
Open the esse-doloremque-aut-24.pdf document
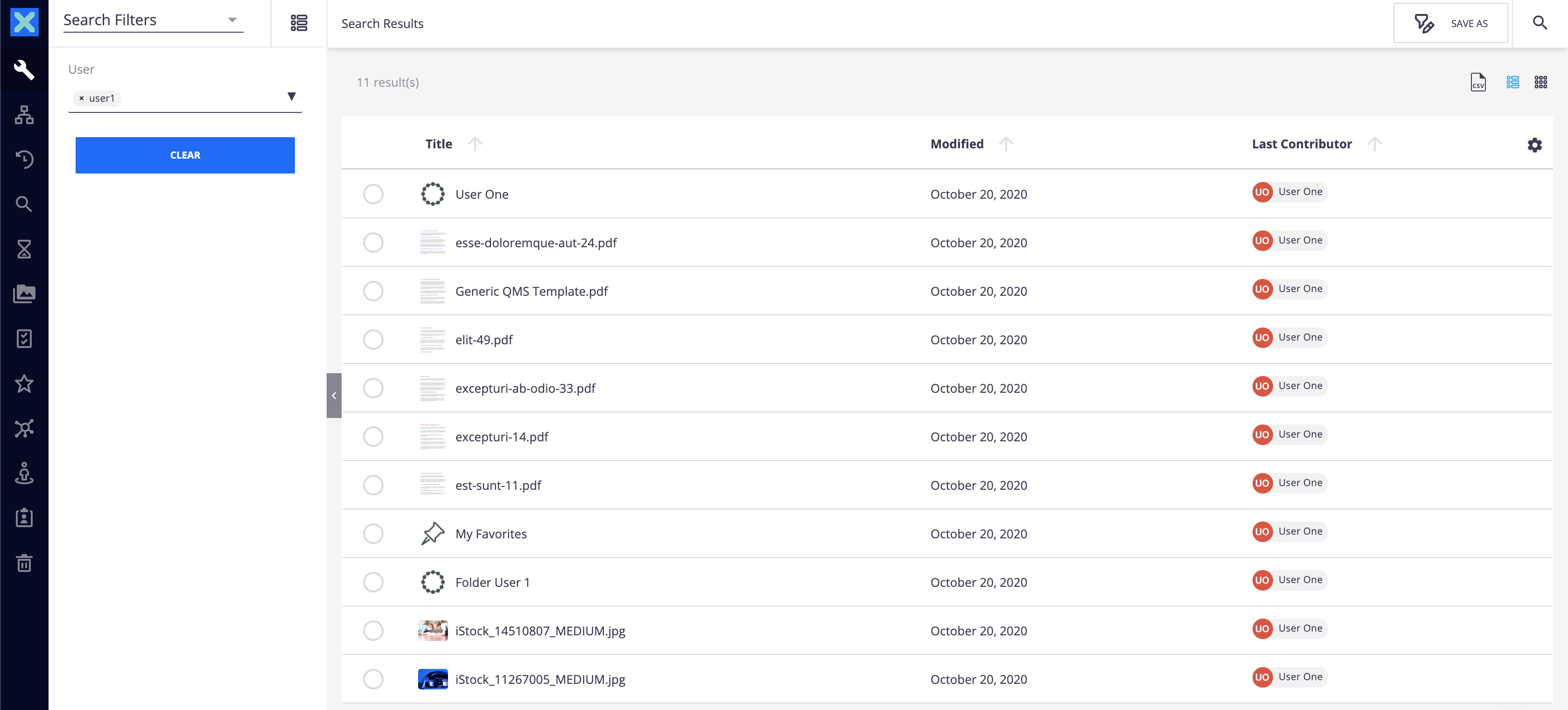536,243
